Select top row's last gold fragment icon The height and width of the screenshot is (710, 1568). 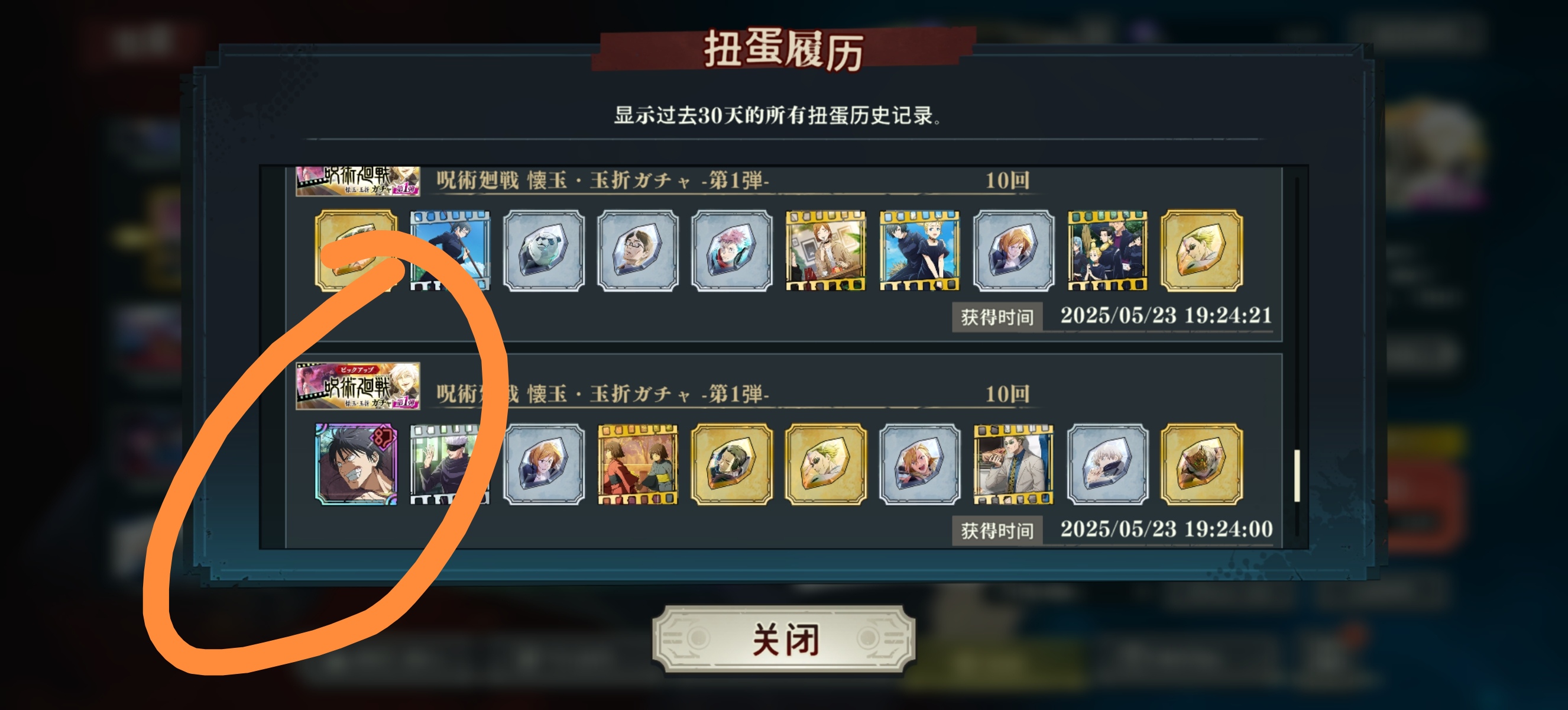(1201, 250)
